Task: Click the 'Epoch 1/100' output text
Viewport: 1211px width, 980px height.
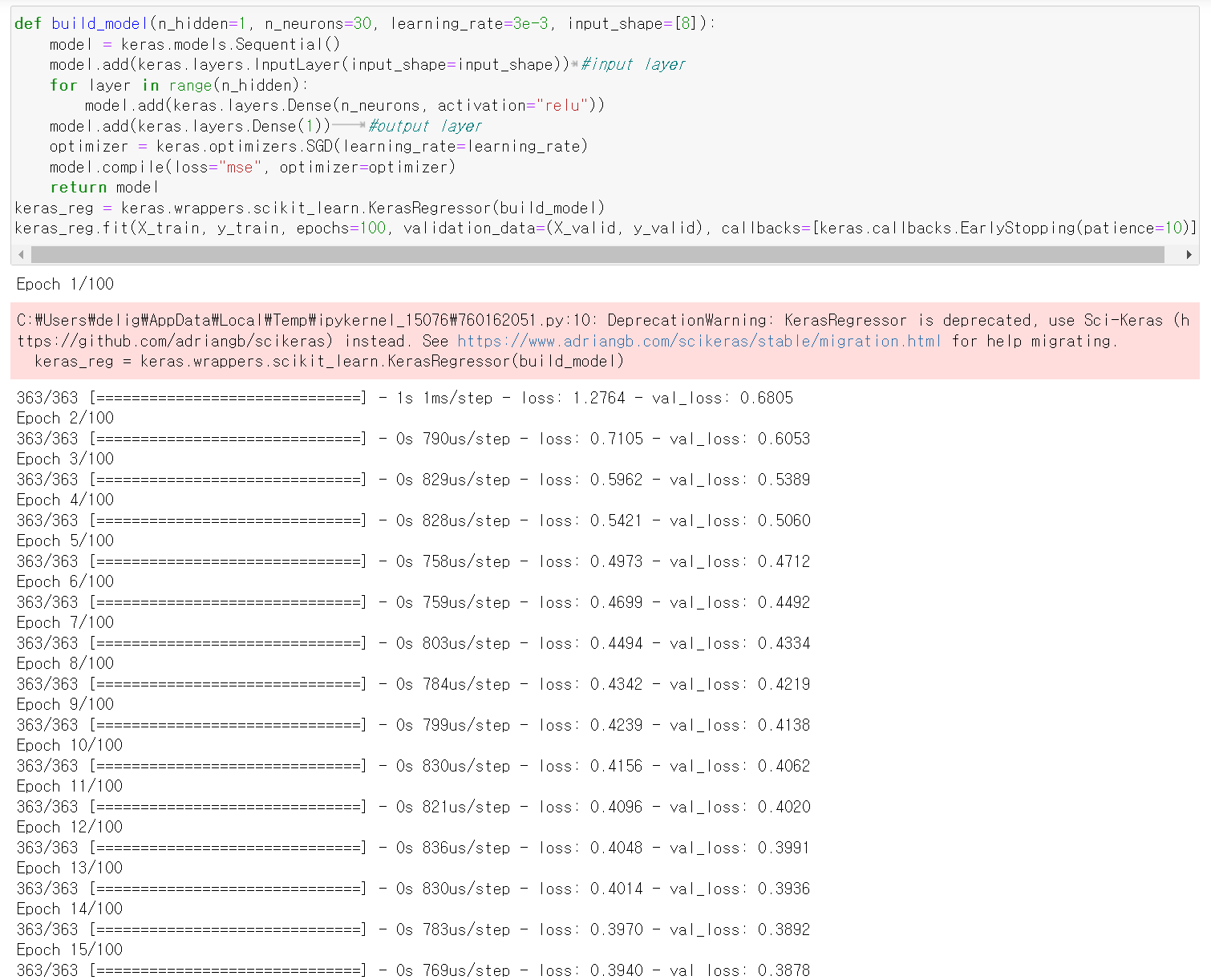Action: tap(65, 284)
